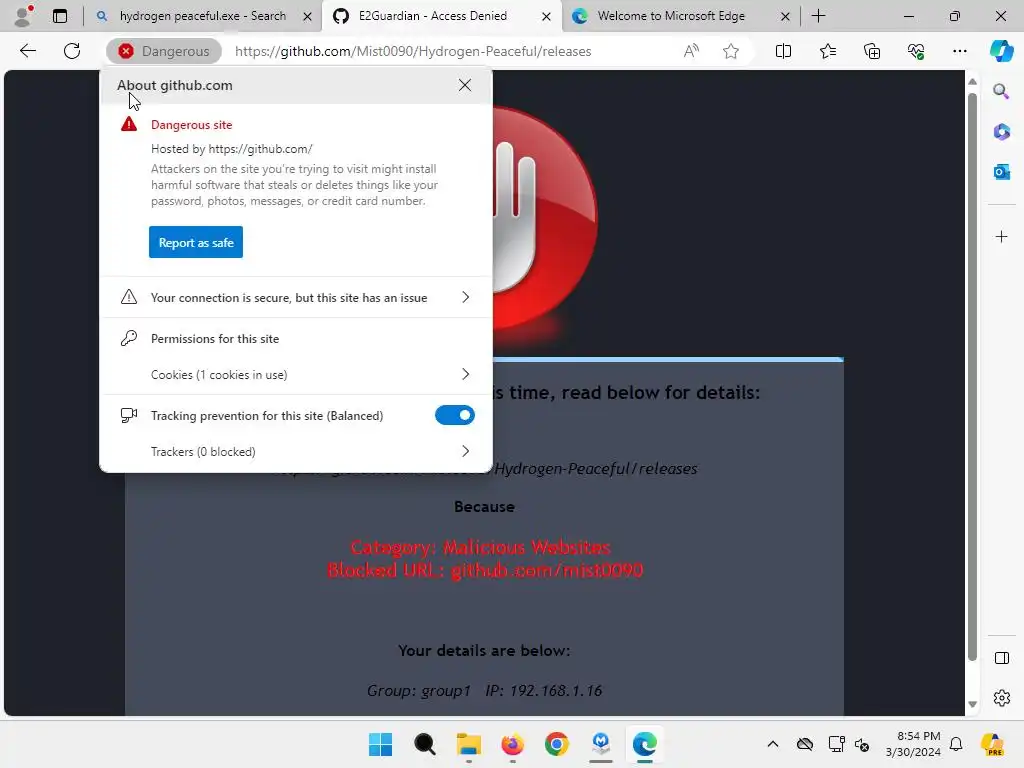Open the Malwarebytes taskbar icon
The height and width of the screenshot is (768, 1024).
coord(601,744)
